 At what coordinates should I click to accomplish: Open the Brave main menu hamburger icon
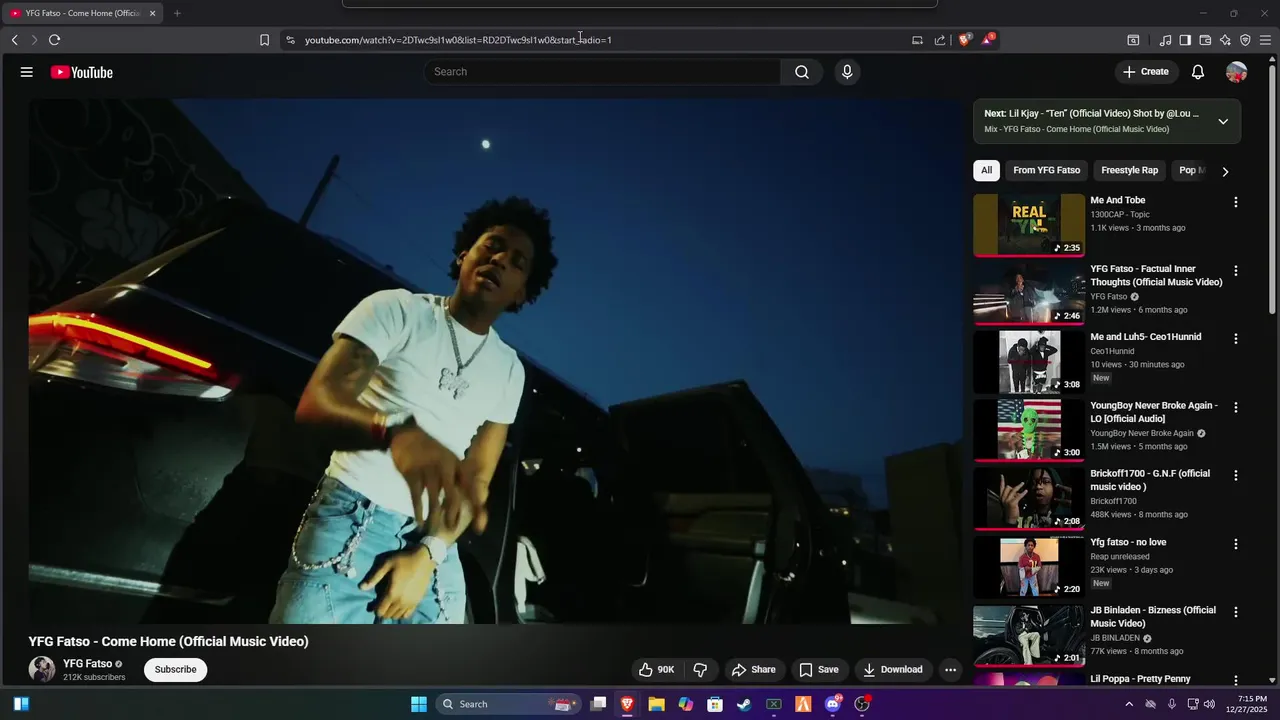coord(1265,40)
